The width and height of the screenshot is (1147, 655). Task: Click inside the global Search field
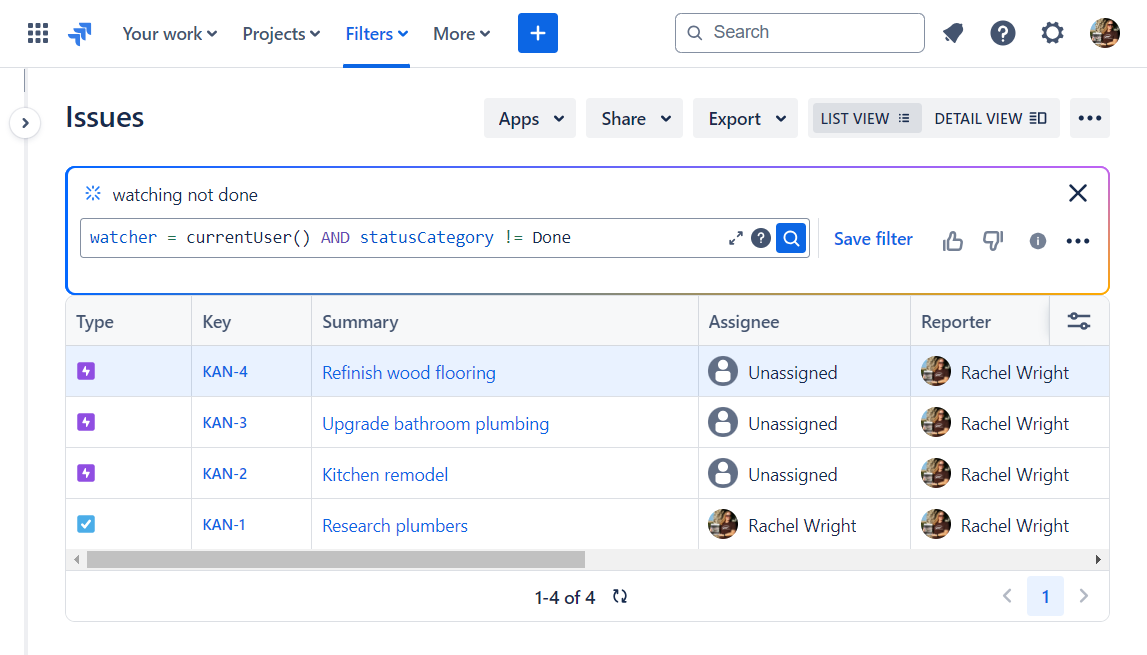coord(799,32)
